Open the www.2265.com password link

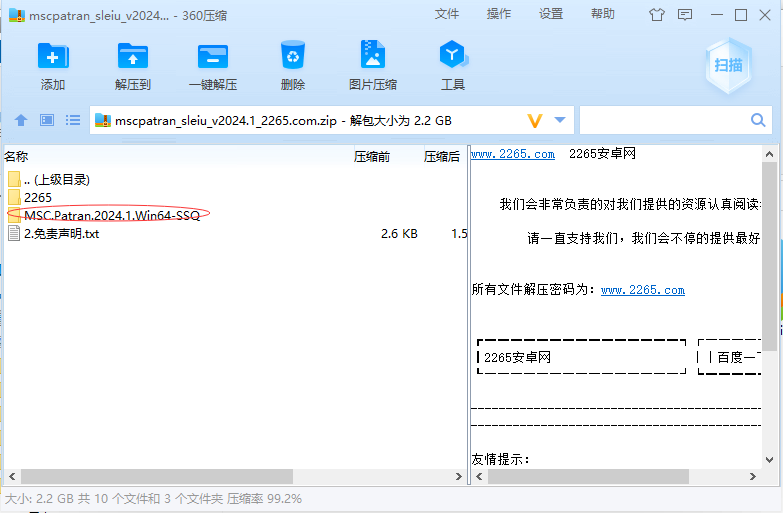(643, 290)
